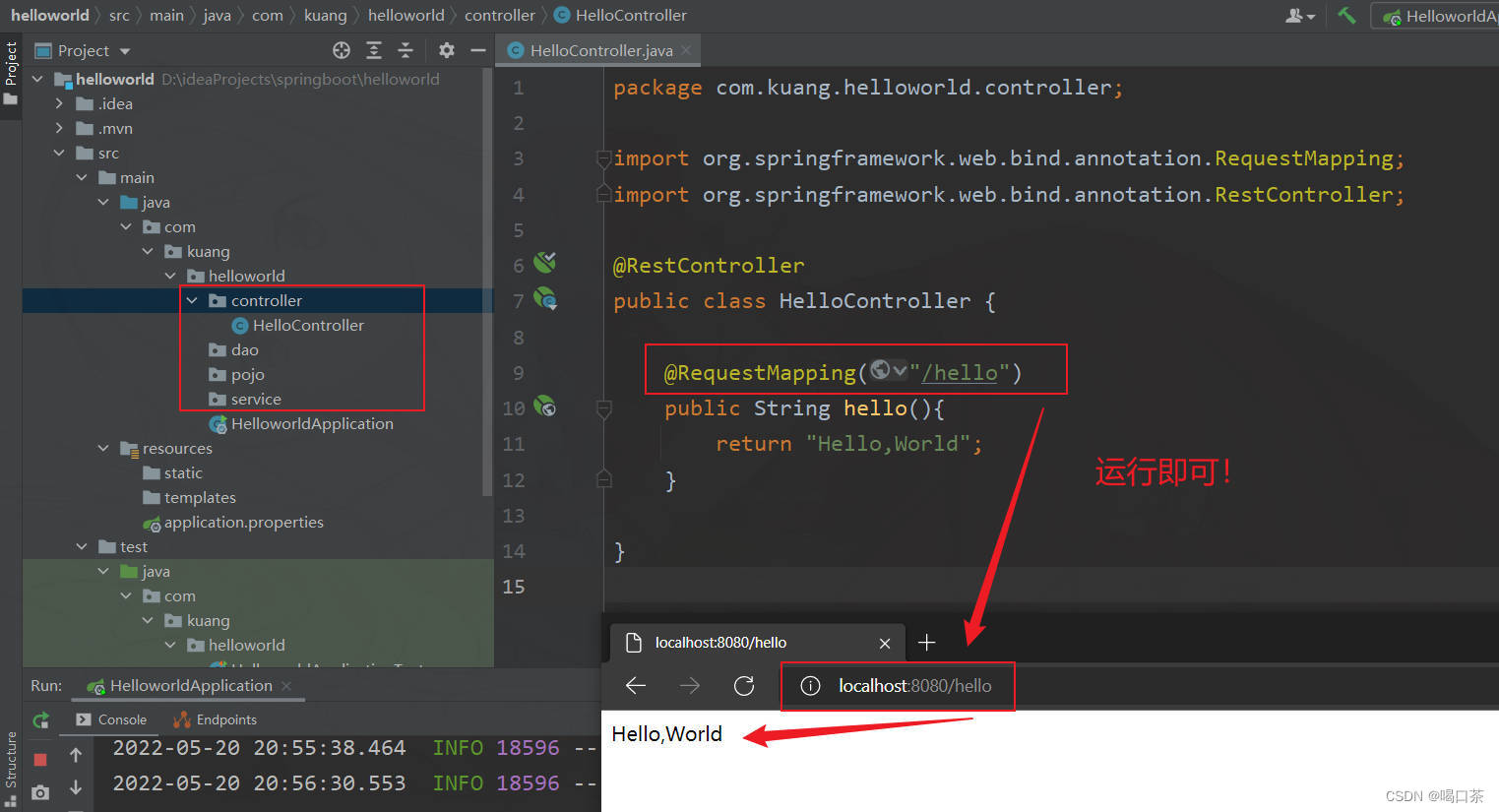Click the Spring gutter icon on line 7

(545, 298)
